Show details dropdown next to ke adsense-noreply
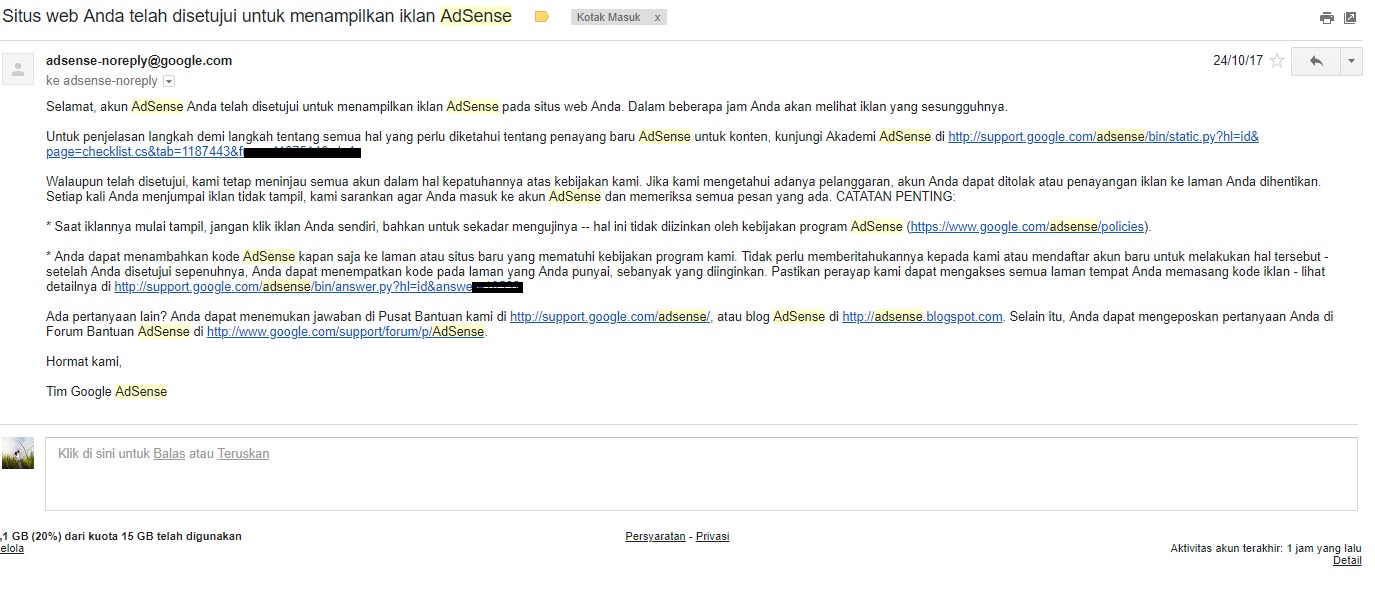 pos(169,81)
